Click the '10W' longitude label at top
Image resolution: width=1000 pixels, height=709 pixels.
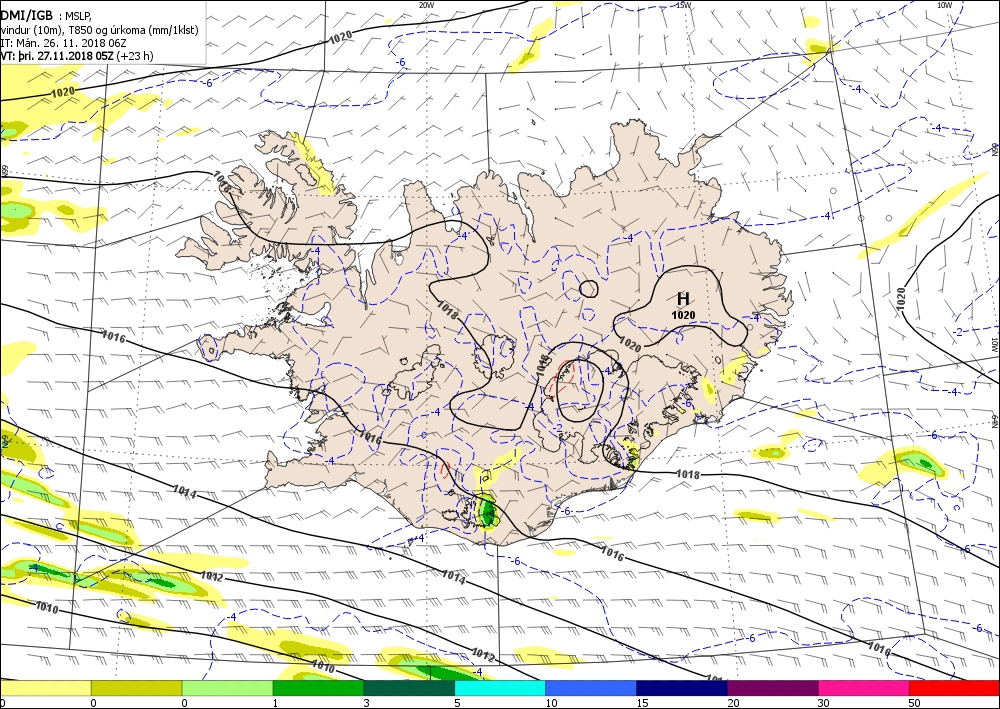(x=945, y=5)
